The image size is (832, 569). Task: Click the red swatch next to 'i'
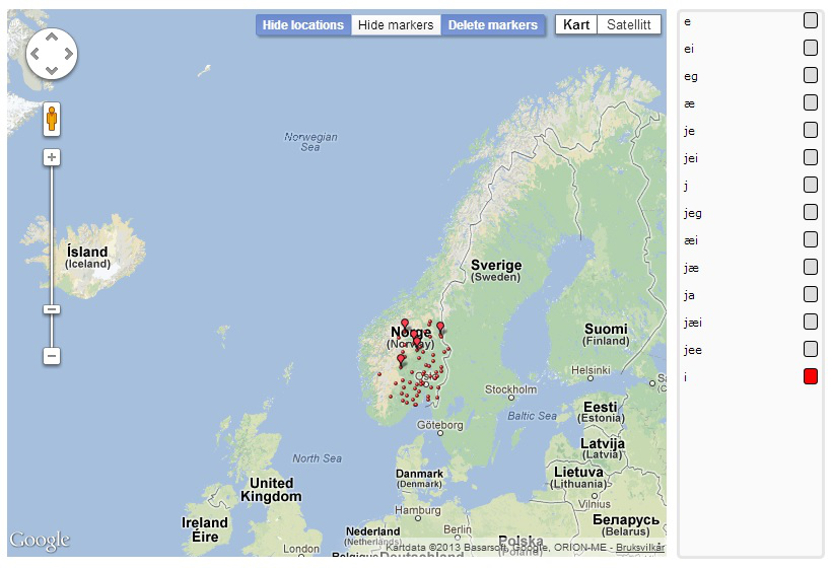point(810,376)
